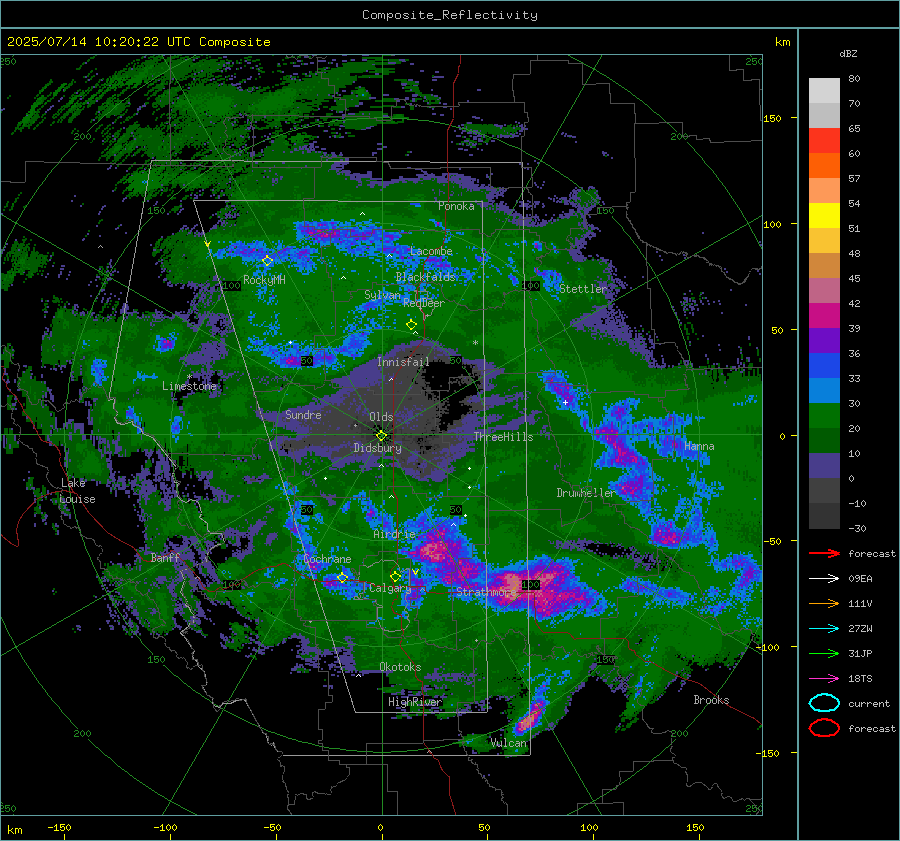Image resolution: width=900 pixels, height=841 pixels.
Task: Click the white 09EA arrow icon
Action: tap(824, 579)
